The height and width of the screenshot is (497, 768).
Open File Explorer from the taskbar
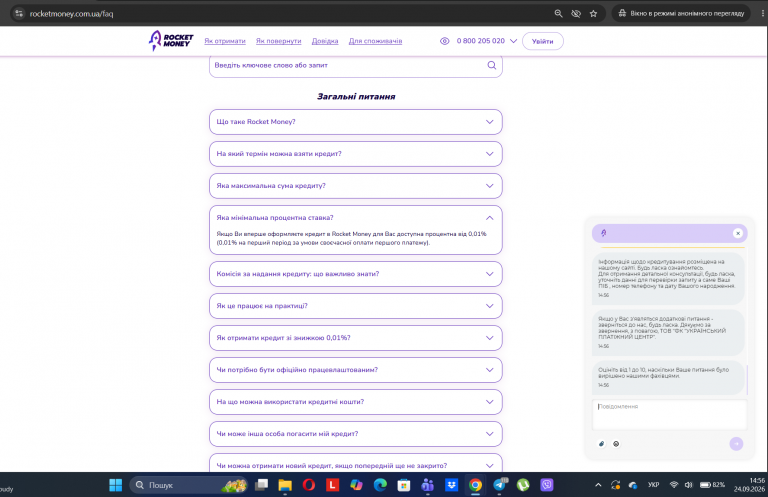285,485
